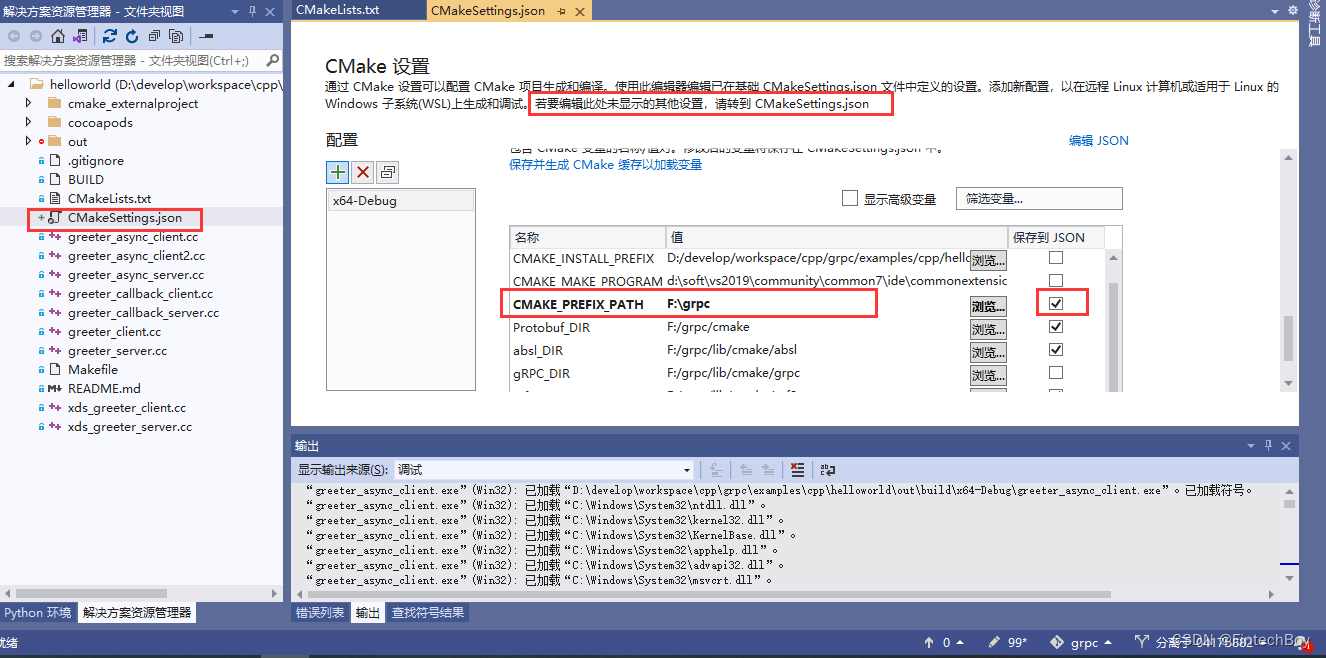Collapse the helloworld root folder
Screen dimensions: 1326x658
(11, 85)
